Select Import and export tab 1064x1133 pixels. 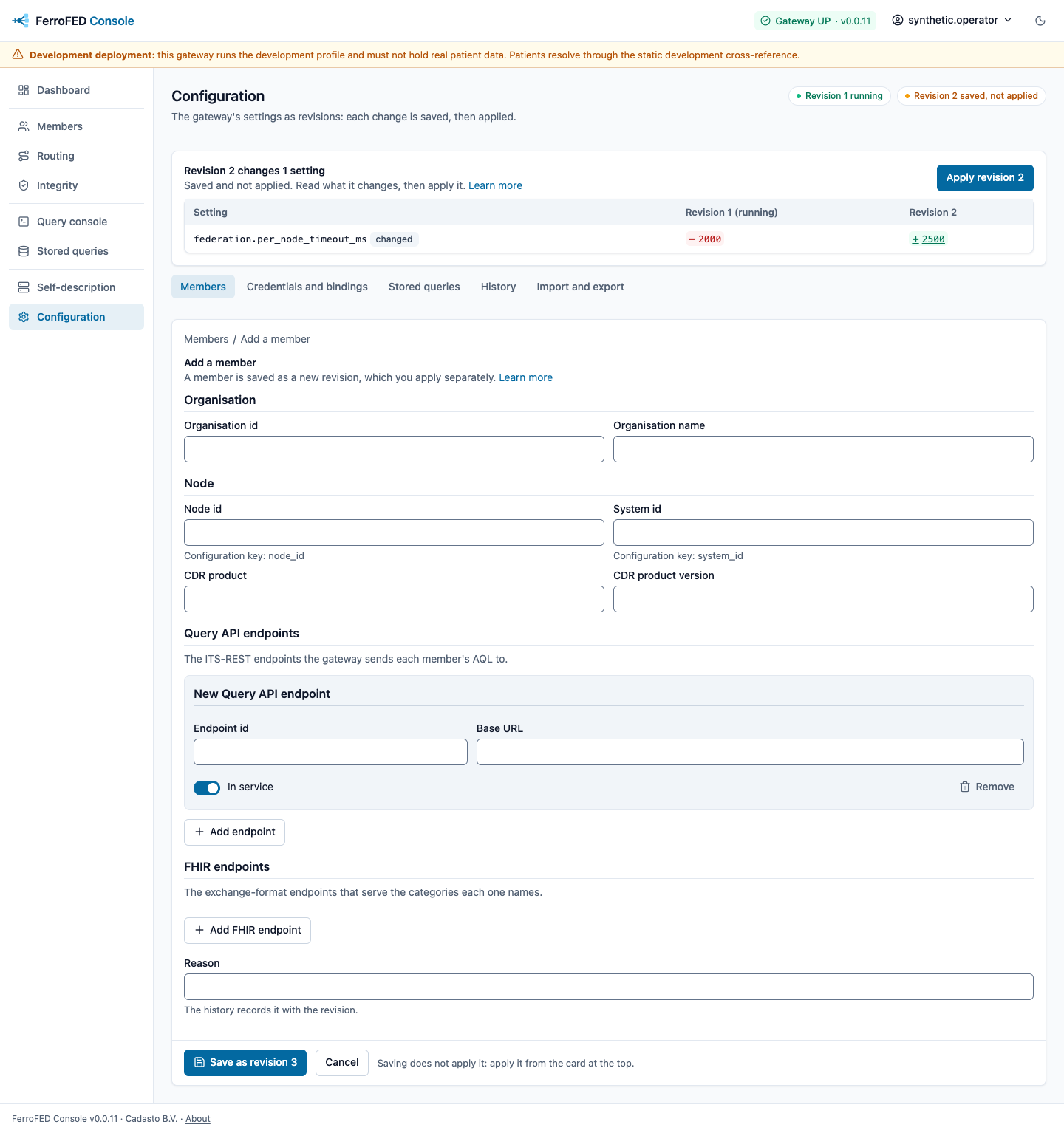(581, 287)
